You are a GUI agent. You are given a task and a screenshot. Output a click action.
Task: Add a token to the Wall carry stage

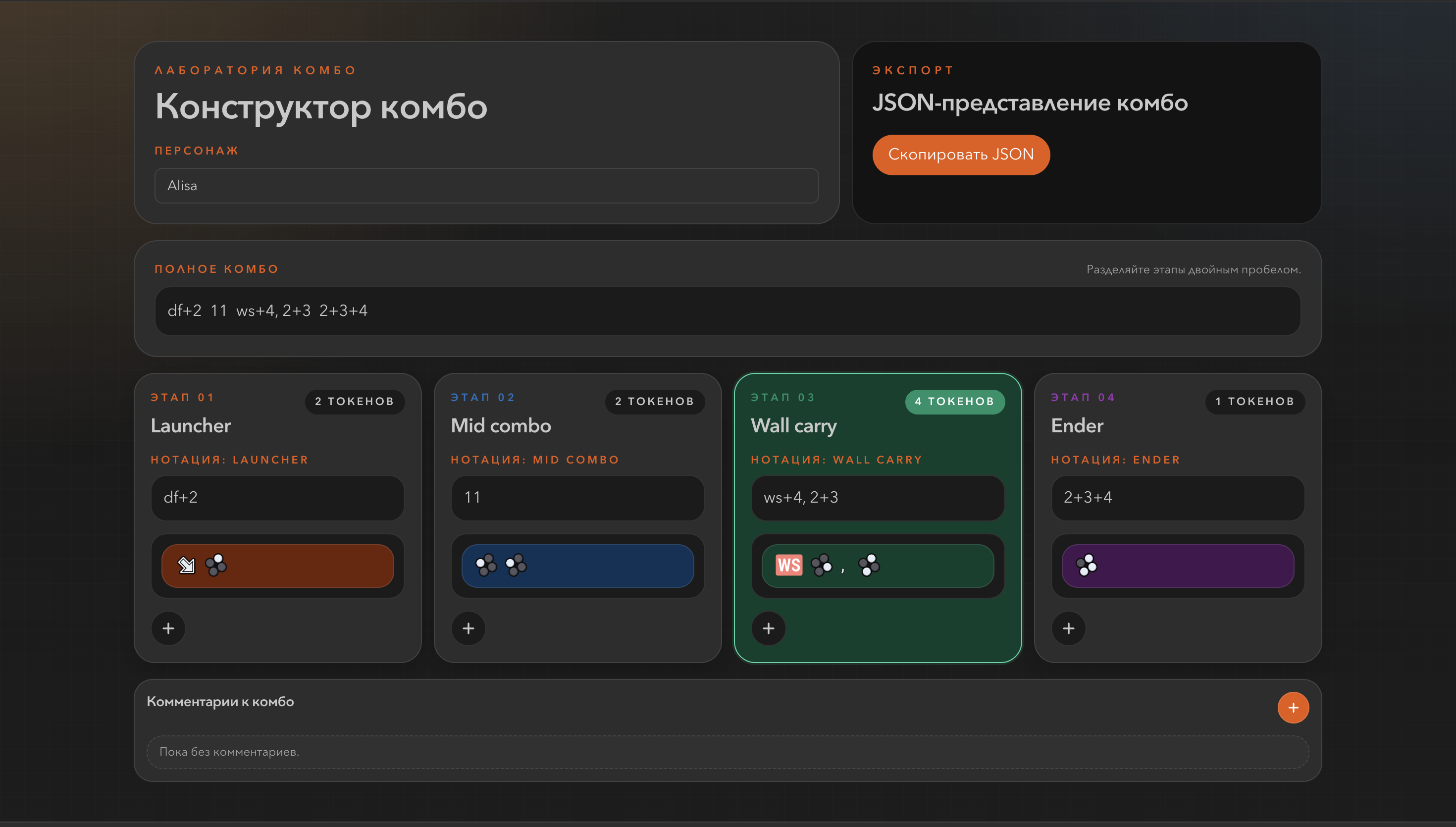coord(768,628)
